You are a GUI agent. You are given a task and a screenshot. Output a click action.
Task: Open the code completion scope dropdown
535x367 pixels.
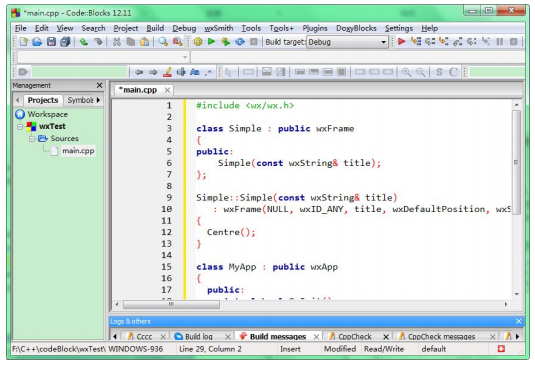click(x=103, y=57)
